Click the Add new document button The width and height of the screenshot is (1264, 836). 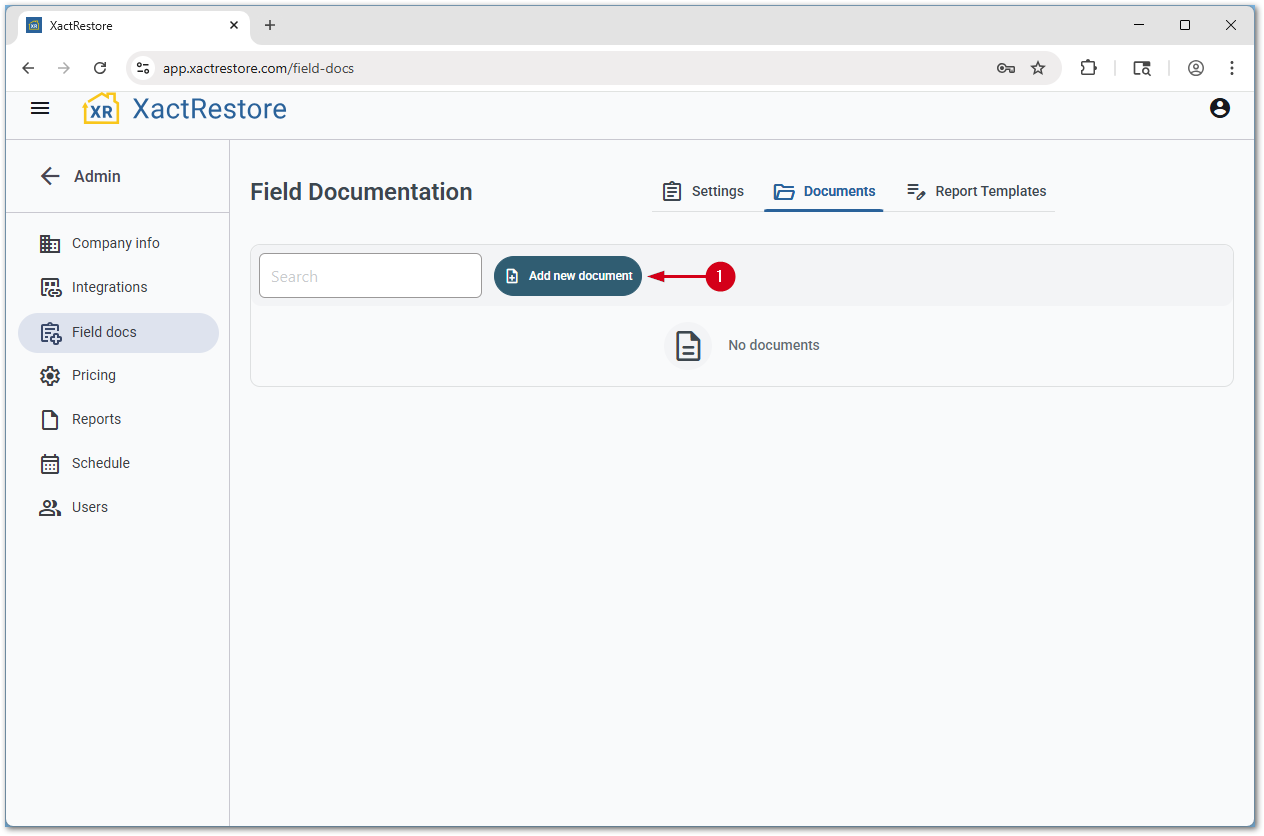(568, 276)
